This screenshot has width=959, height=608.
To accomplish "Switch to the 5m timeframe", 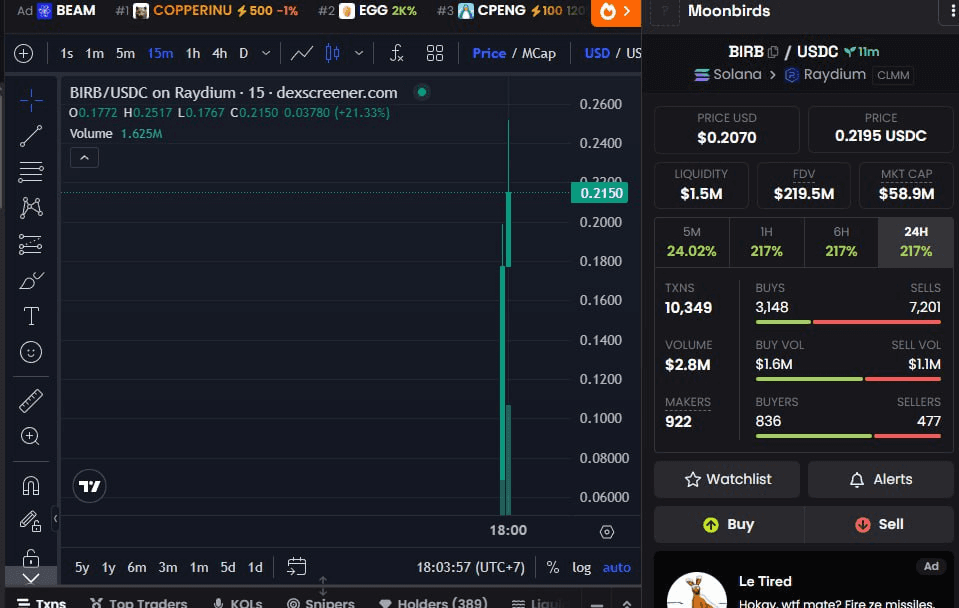I will 125,53.
